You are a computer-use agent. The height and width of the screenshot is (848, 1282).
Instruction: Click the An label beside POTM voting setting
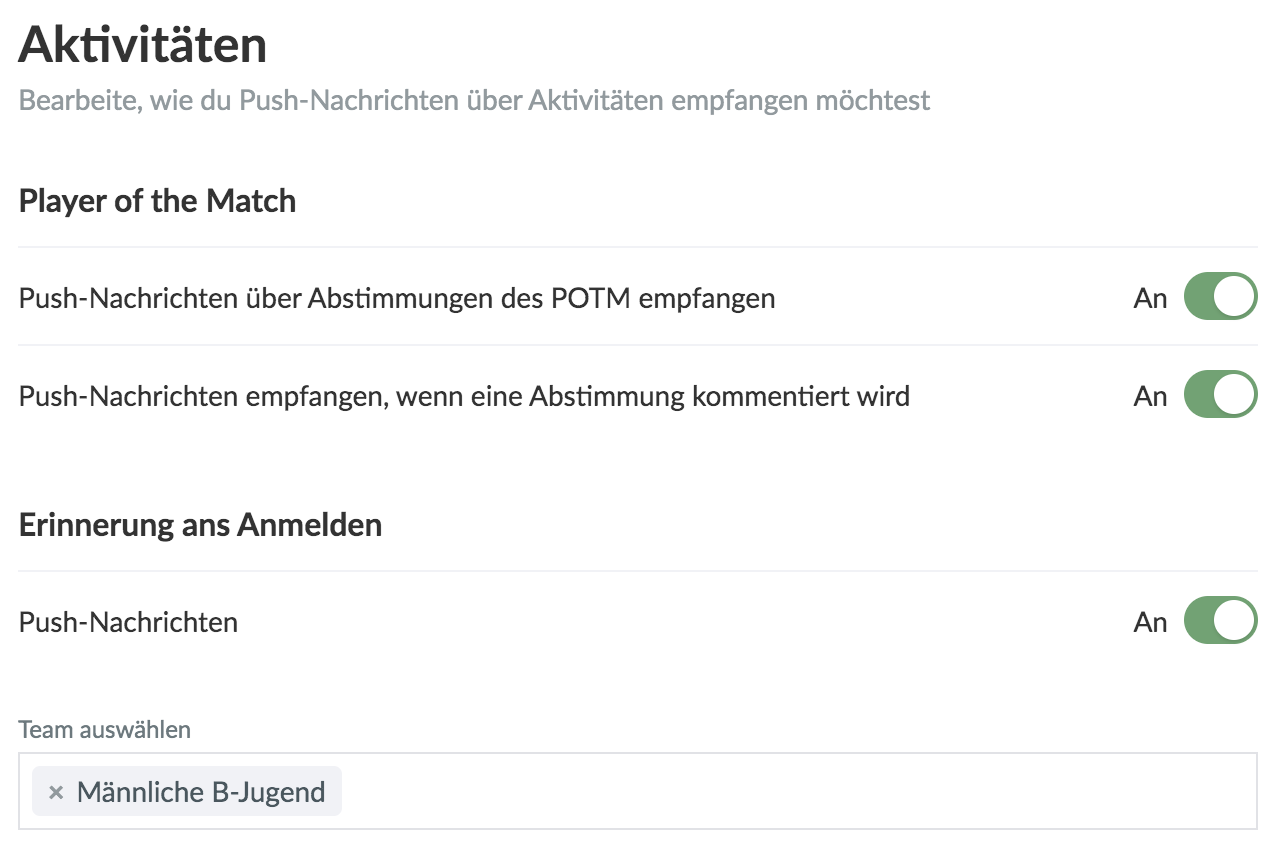(1150, 298)
